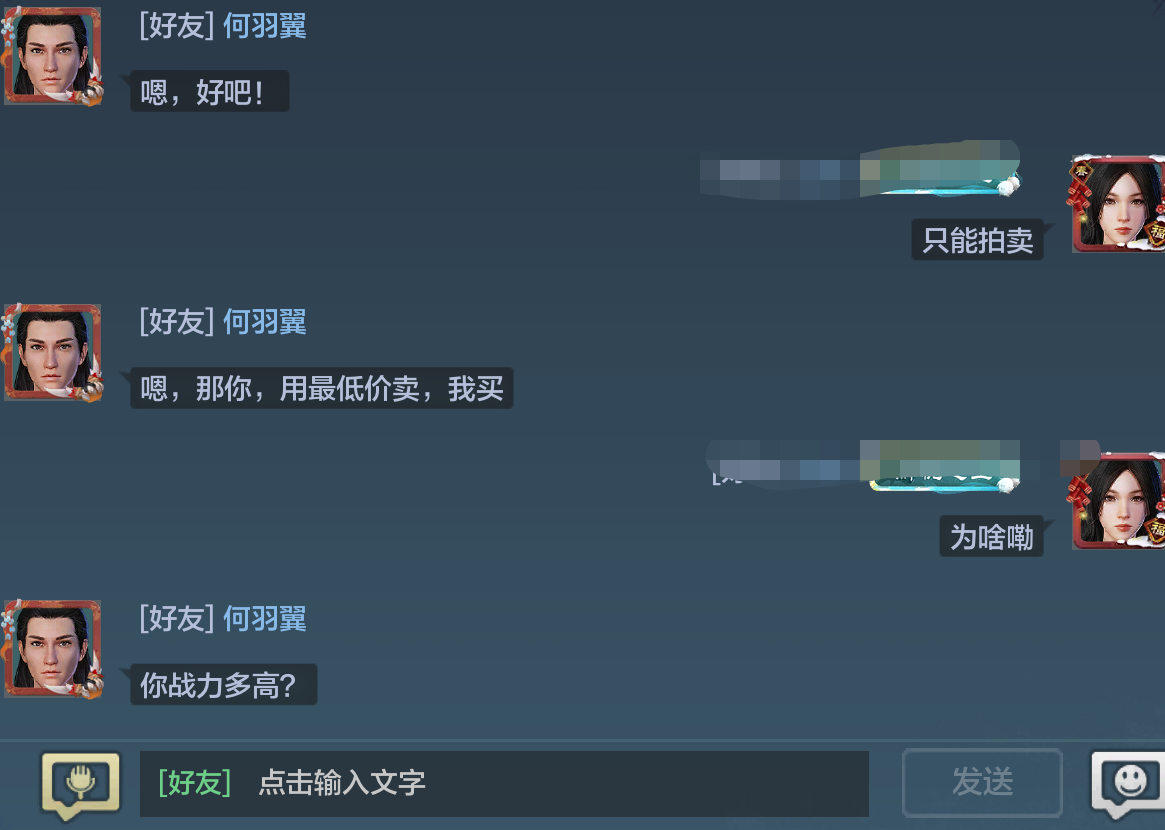This screenshot has width=1165, height=830.
Task: Select the message bubble 只能拍卖
Action: pyautogui.click(x=978, y=240)
